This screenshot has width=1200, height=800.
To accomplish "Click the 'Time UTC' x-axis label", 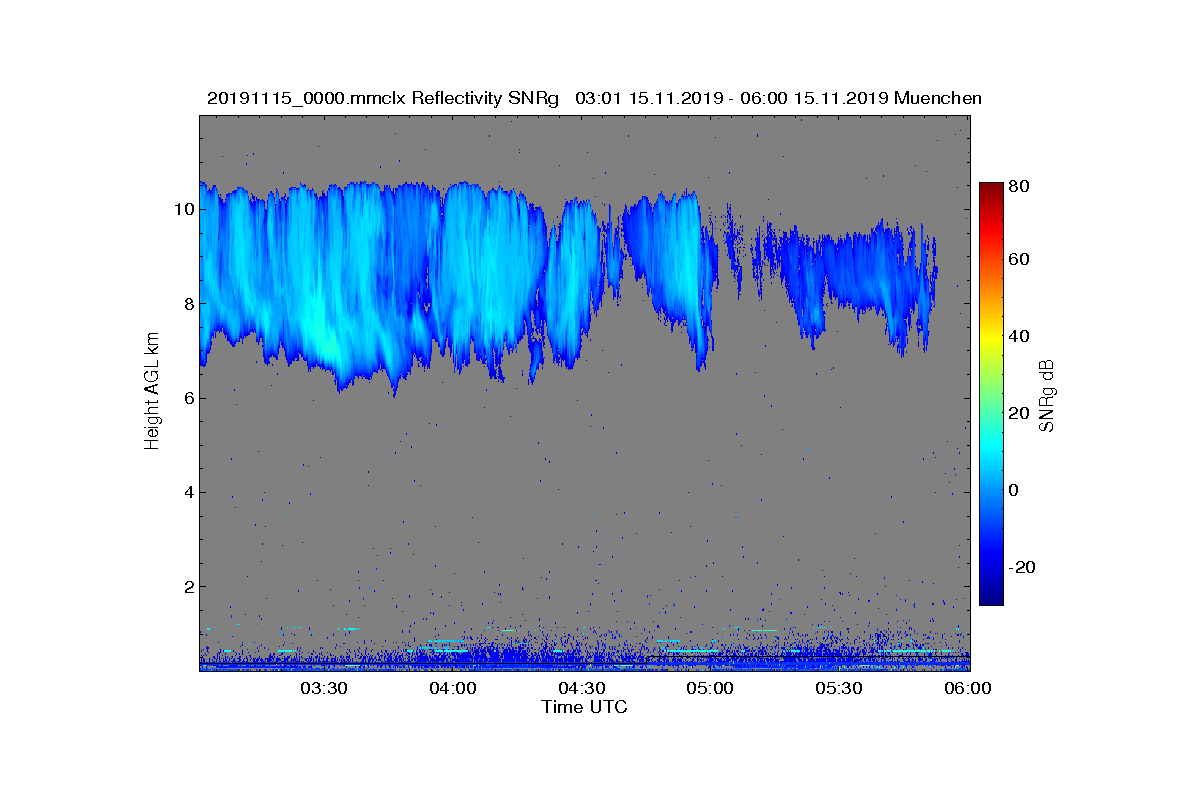I will click(x=585, y=707).
